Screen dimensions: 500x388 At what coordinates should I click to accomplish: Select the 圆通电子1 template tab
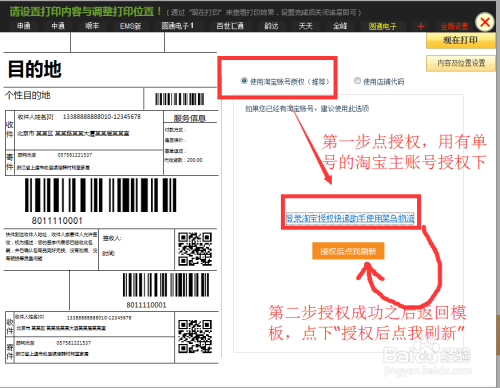click(x=177, y=26)
